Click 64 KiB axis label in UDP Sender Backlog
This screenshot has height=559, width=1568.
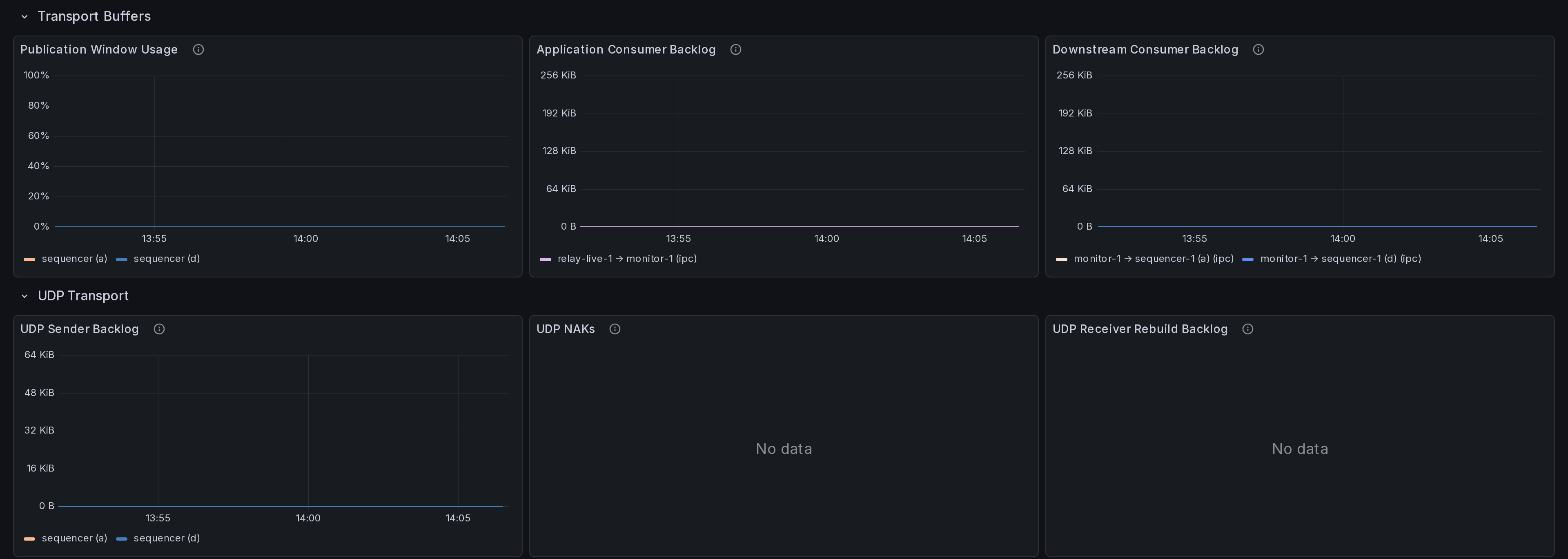(39, 355)
